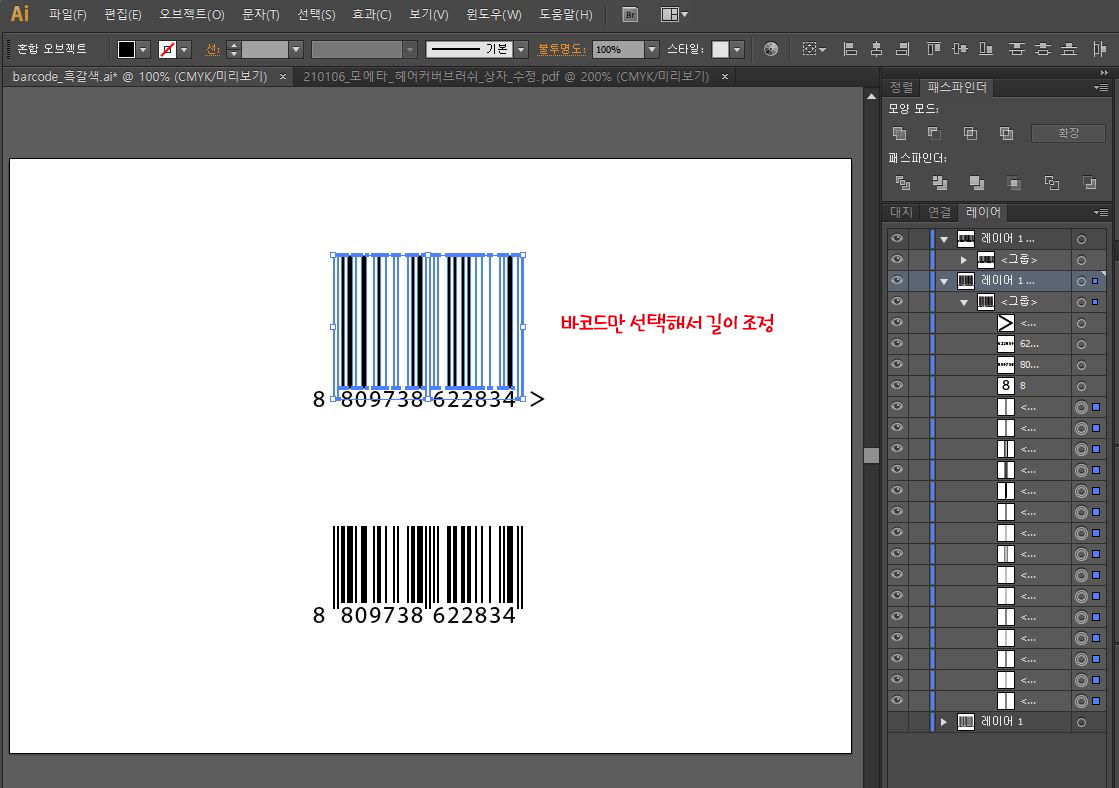1119x788 pixels.
Task: Toggle visibility of top 레이어 1 layer
Action: click(897, 238)
